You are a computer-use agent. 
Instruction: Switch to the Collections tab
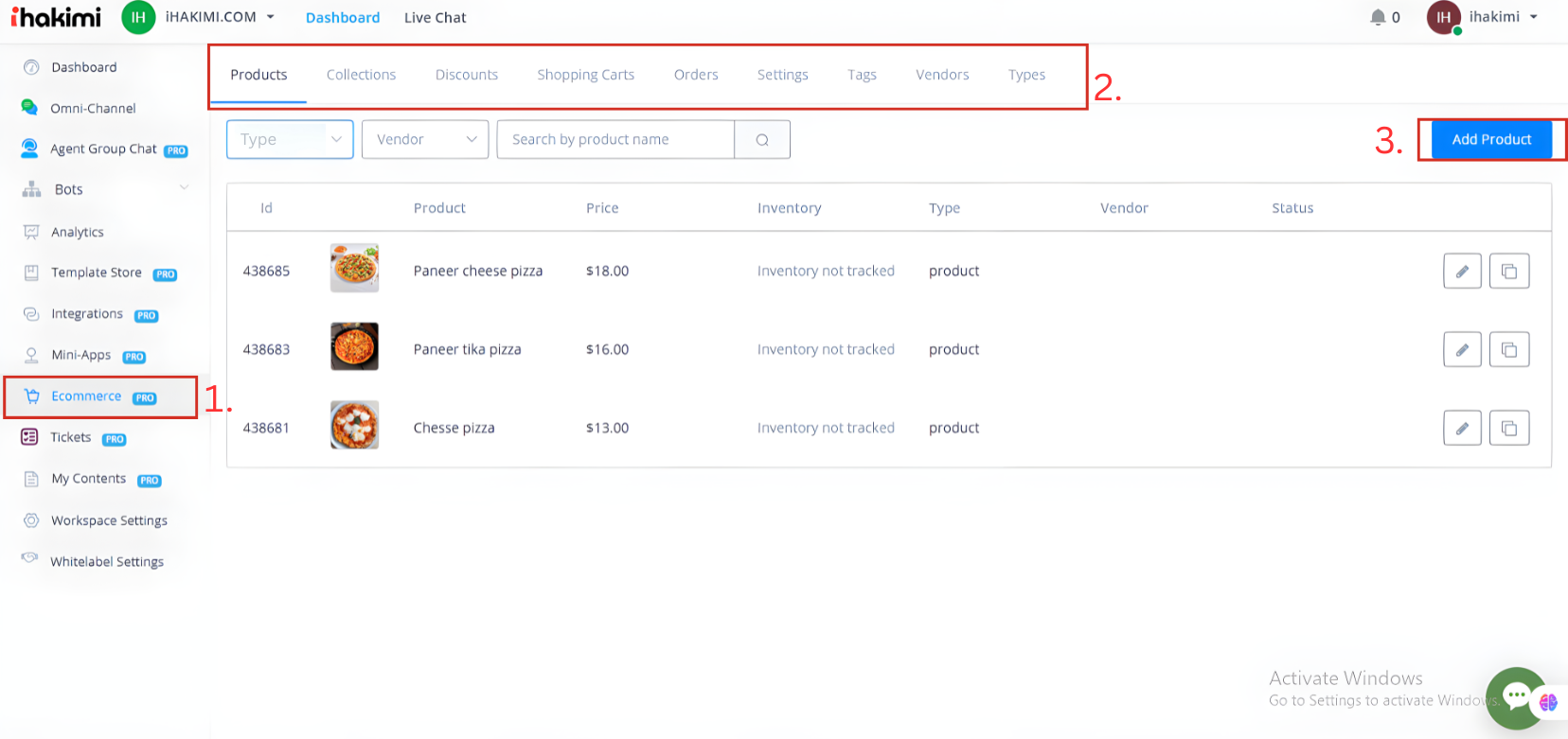point(361,75)
